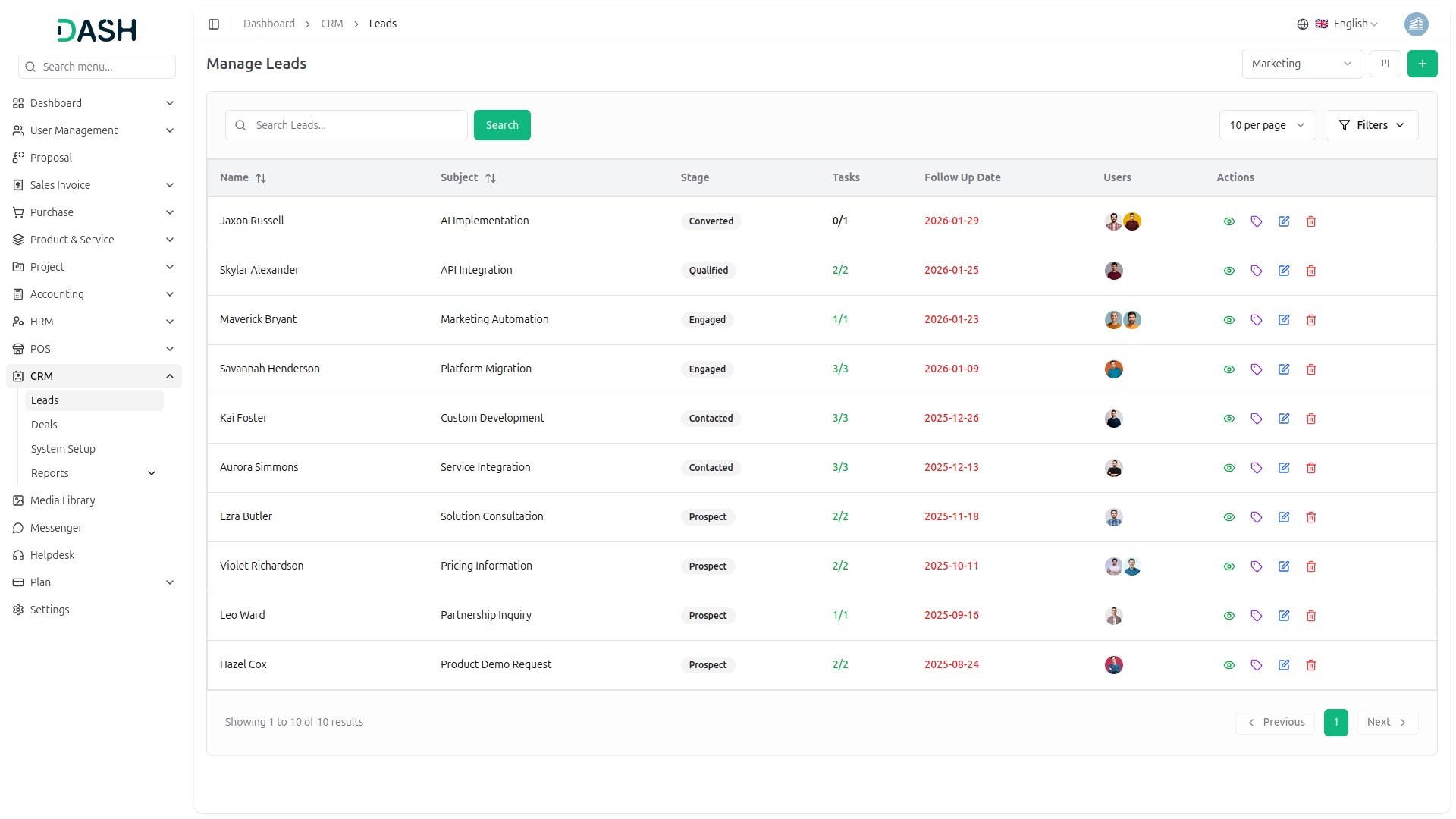Open the Marketing pipeline dropdown
1456x819 pixels.
point(1301,64)
